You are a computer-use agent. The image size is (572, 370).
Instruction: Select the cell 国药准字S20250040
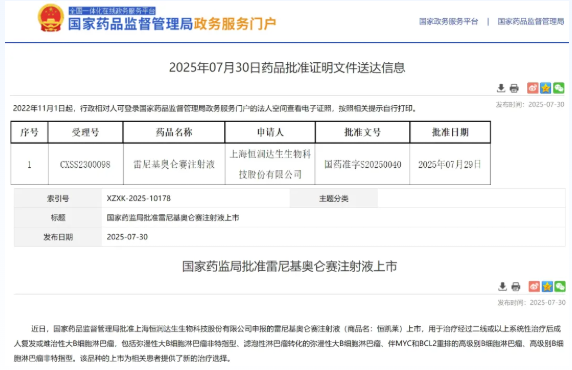(363, 165)
